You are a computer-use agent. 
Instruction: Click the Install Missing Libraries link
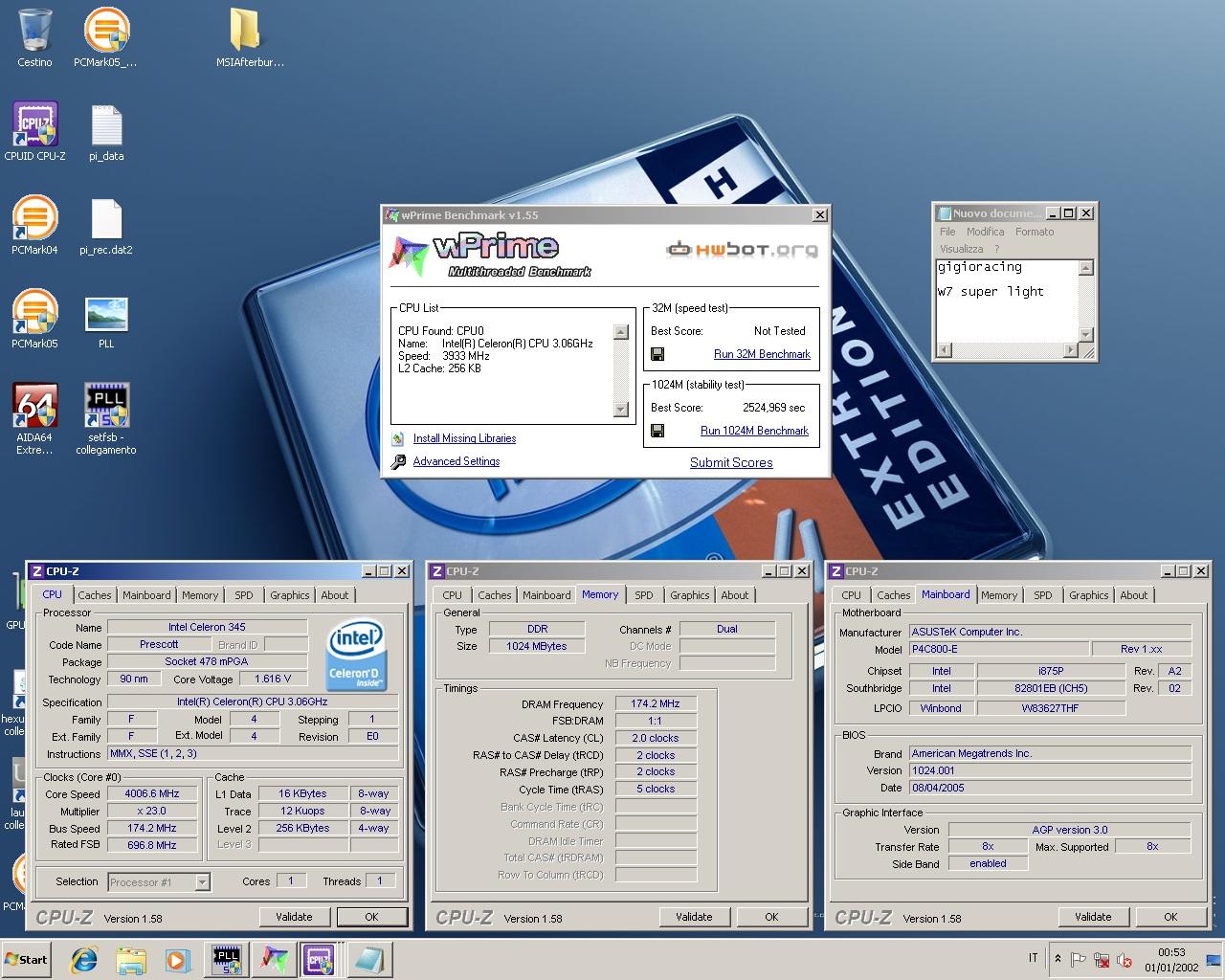[464, 438]
